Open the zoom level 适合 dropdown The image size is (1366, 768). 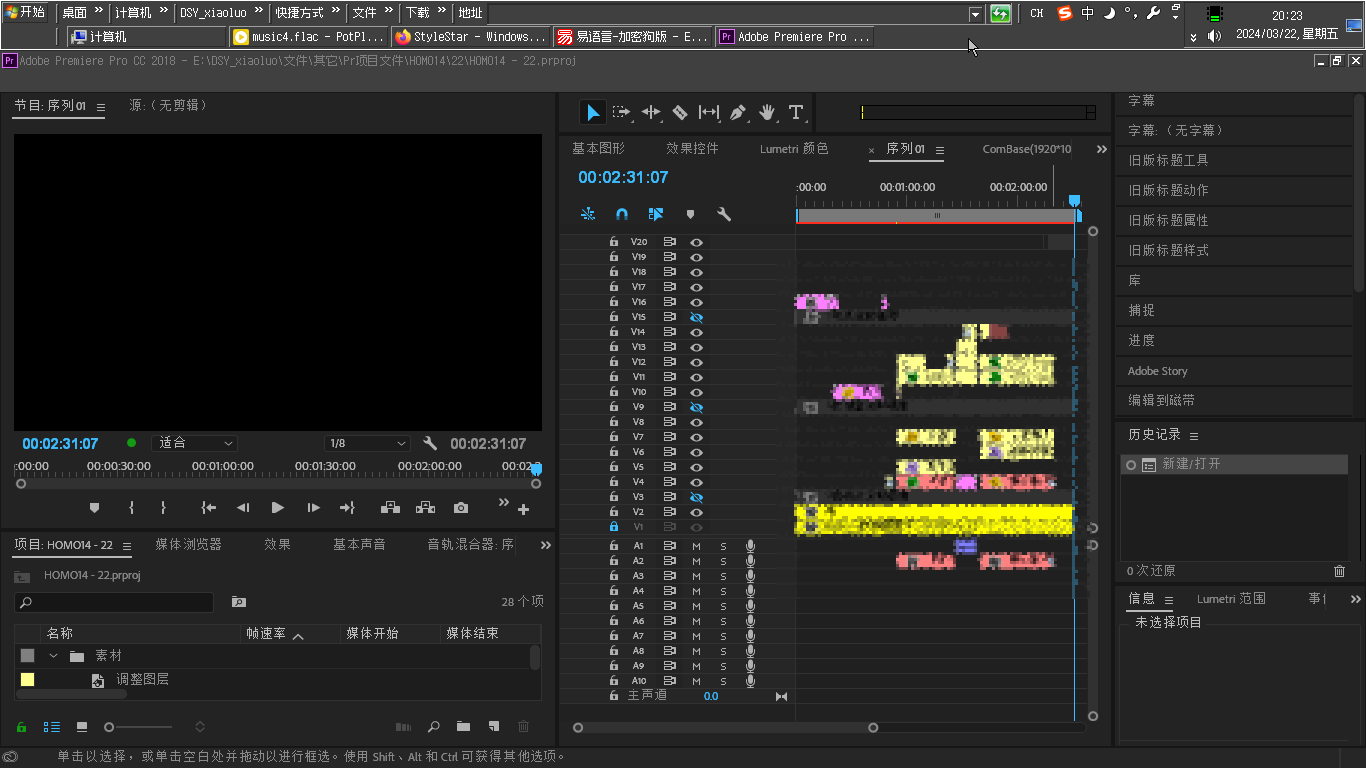pyautogui.click(x=194, y=443)
